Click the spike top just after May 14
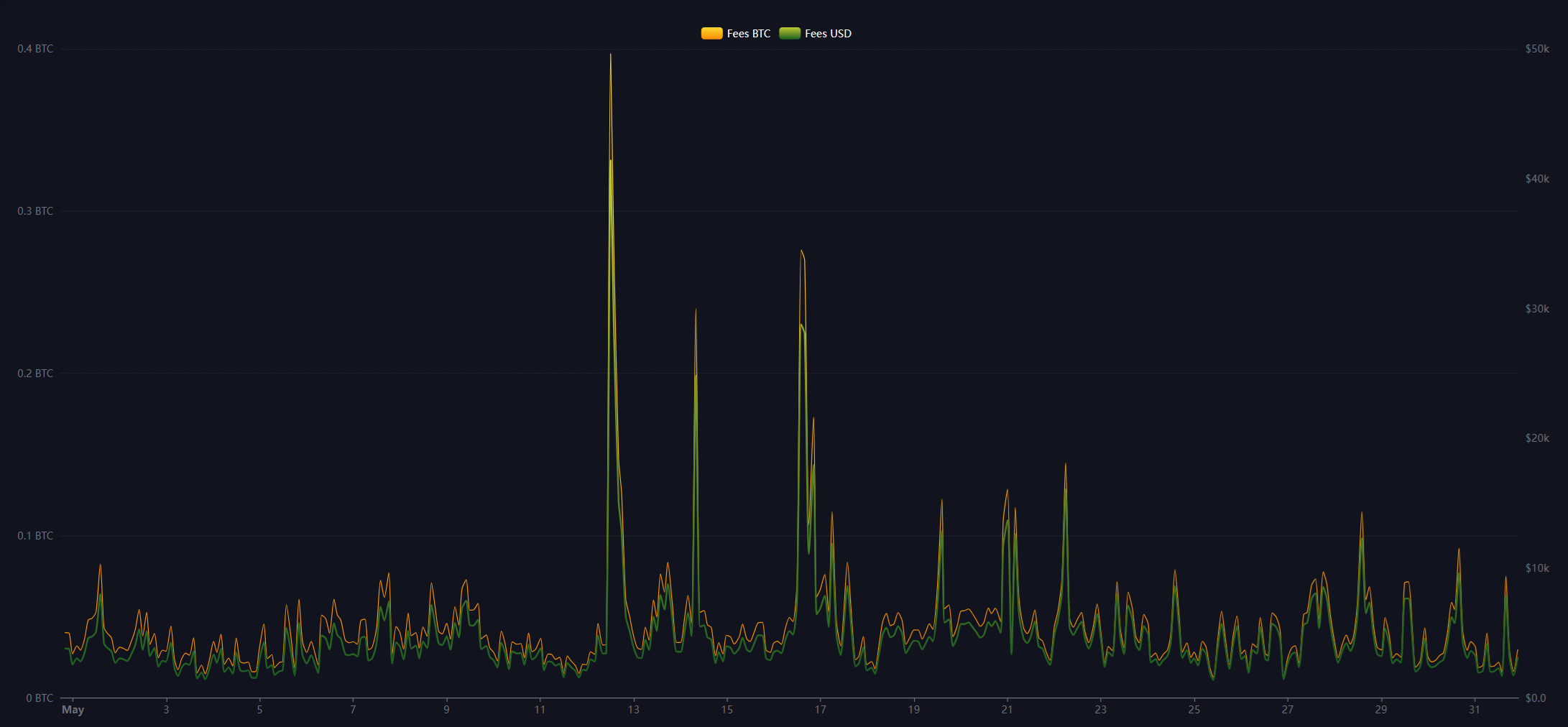 tap(696, 310)
